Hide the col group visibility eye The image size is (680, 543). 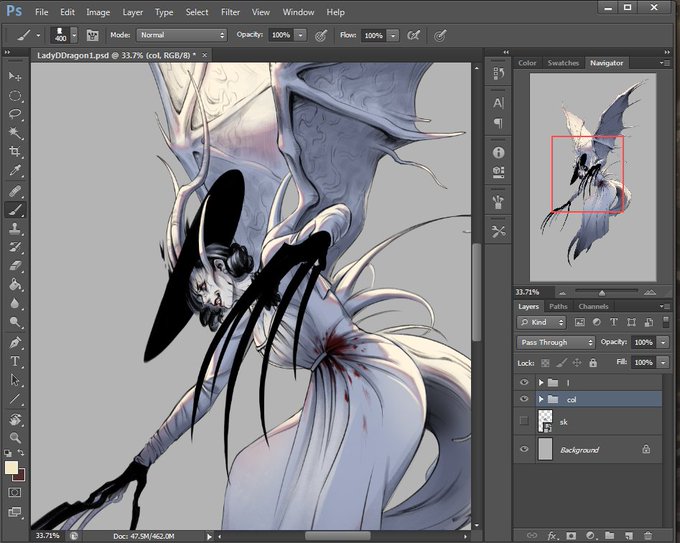pos(524,399)
